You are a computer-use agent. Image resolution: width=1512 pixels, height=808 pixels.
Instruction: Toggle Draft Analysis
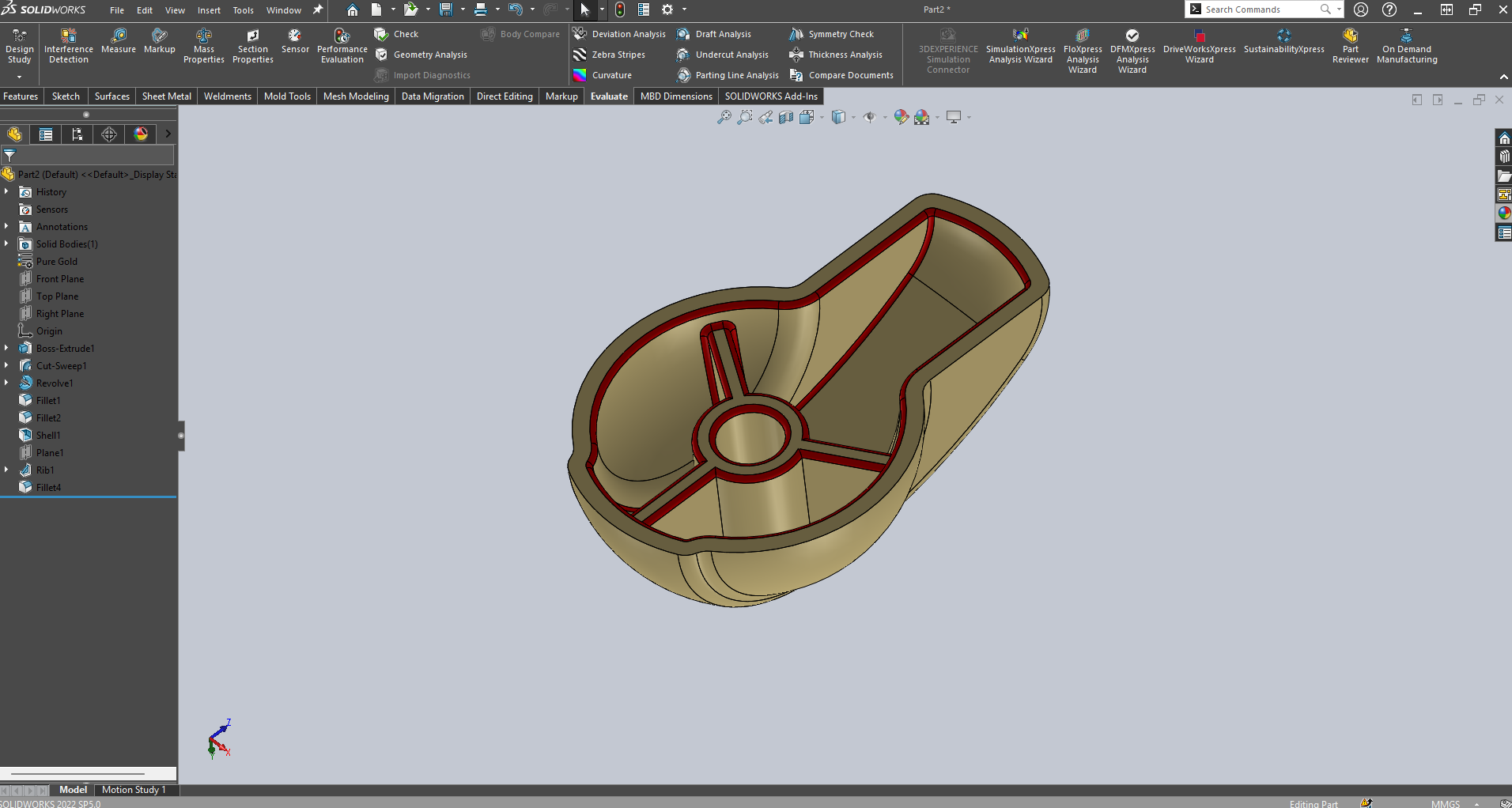[x=714, y=34]
